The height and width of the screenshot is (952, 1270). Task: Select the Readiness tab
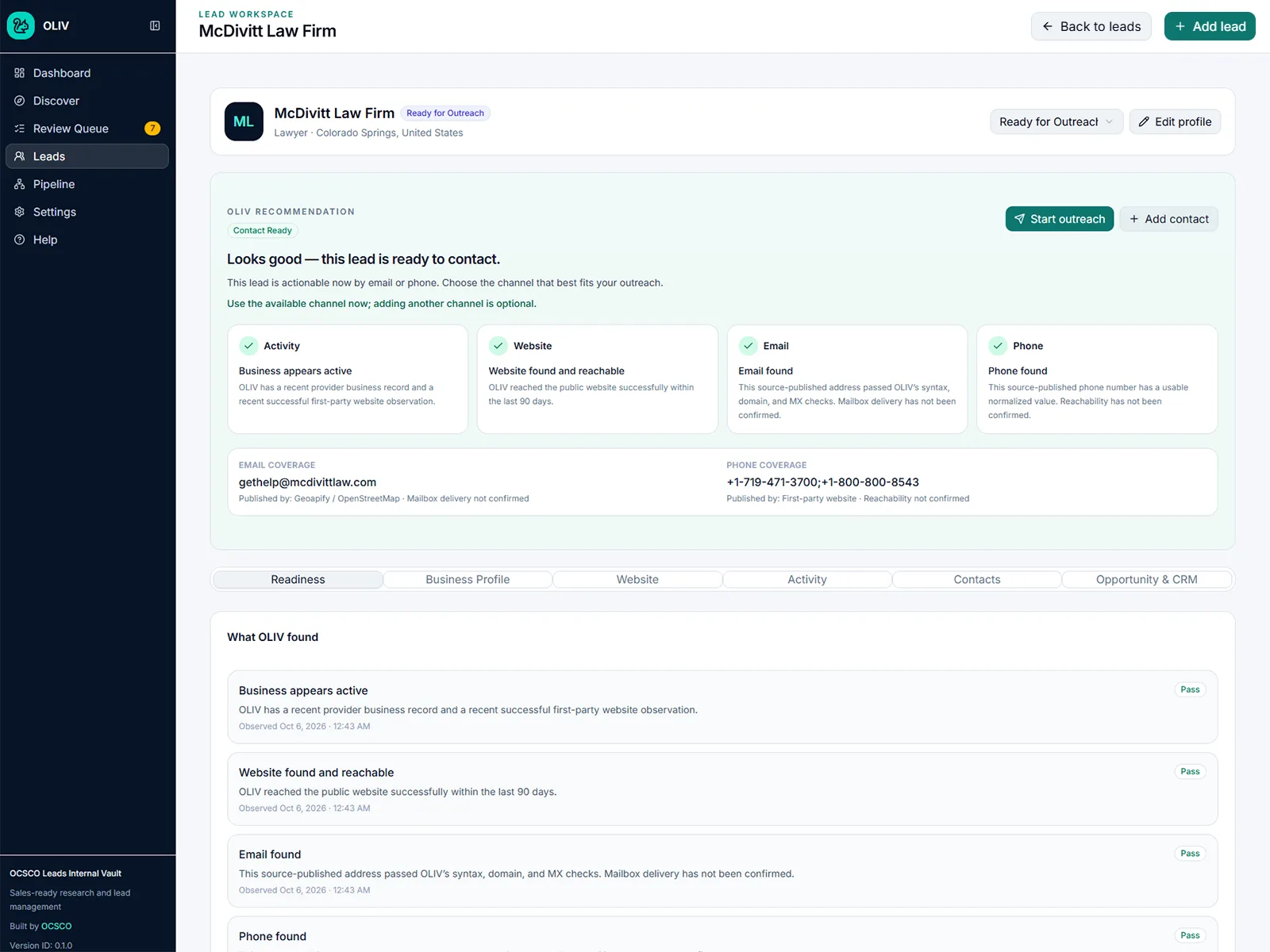298,579
